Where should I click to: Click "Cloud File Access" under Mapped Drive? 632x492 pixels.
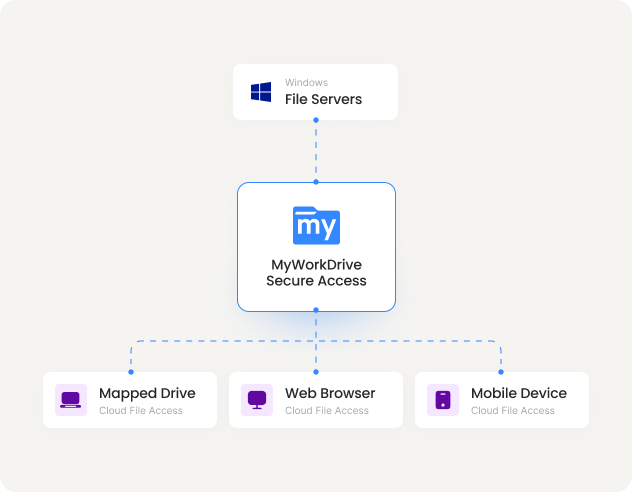tap(141, 411)
